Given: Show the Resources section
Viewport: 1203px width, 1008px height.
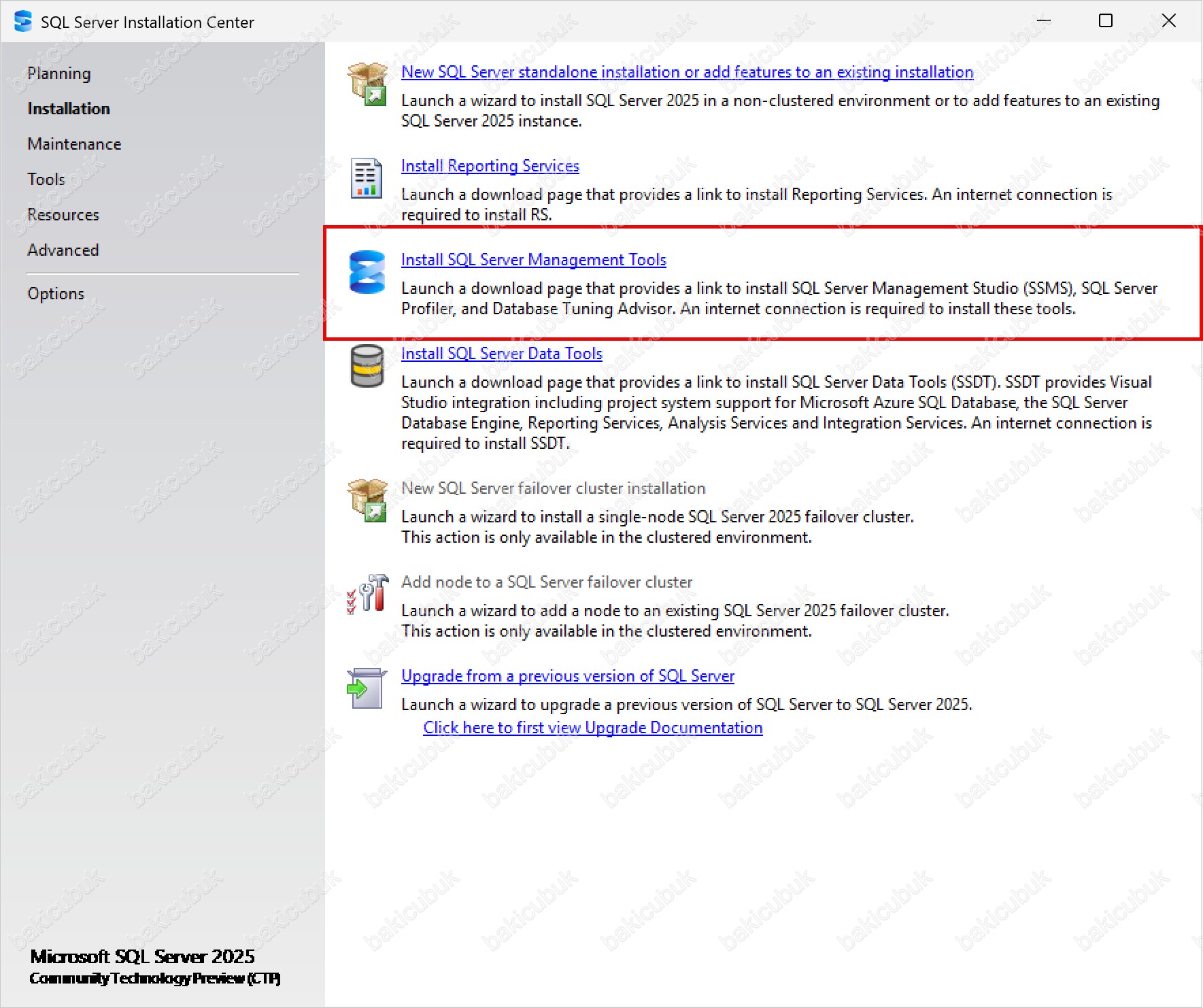Looking at the screenshot, I should 63,215.
